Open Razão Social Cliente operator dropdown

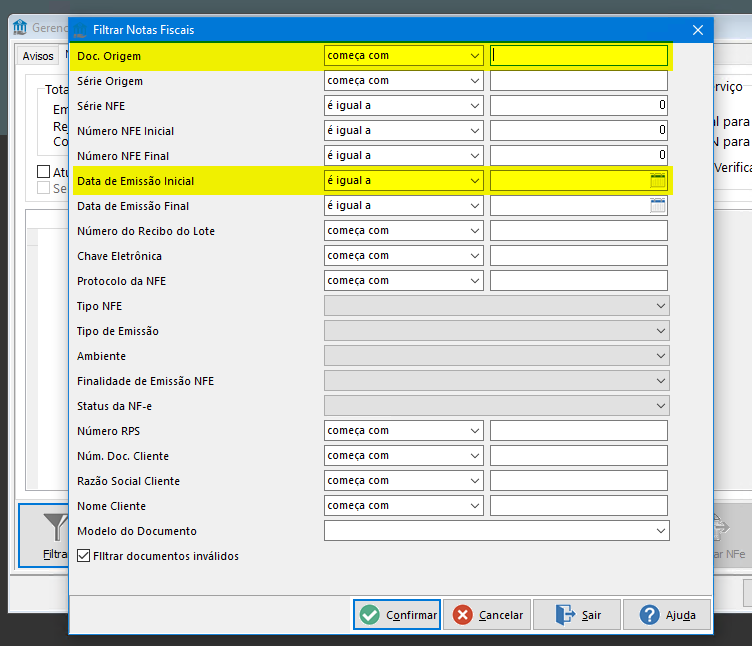click(x=403, y=481)
